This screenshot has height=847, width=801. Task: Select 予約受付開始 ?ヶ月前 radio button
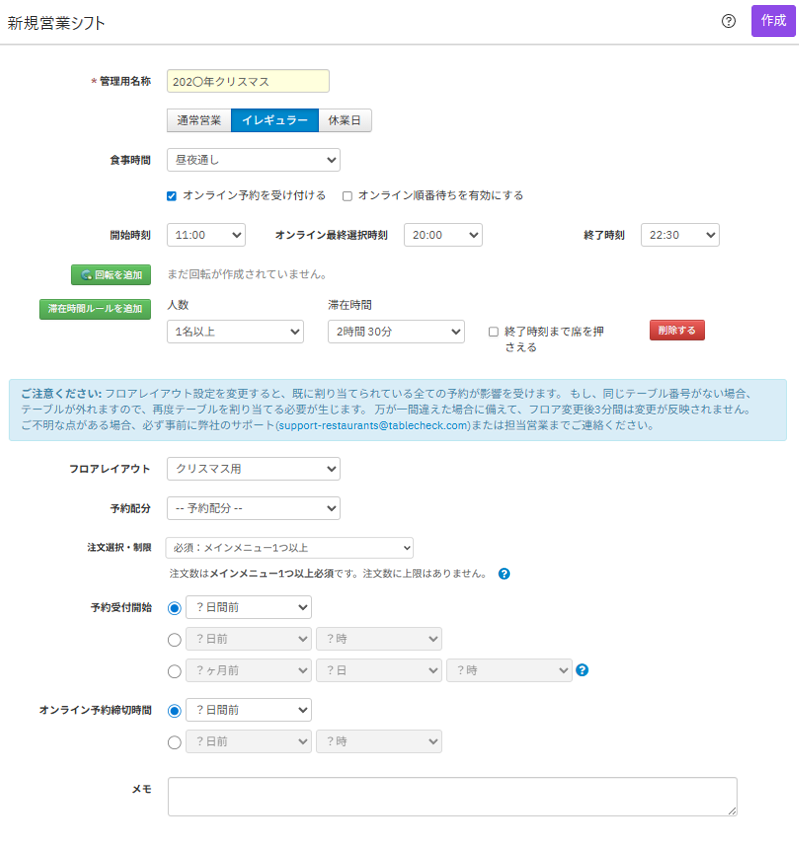coord(174,671)
